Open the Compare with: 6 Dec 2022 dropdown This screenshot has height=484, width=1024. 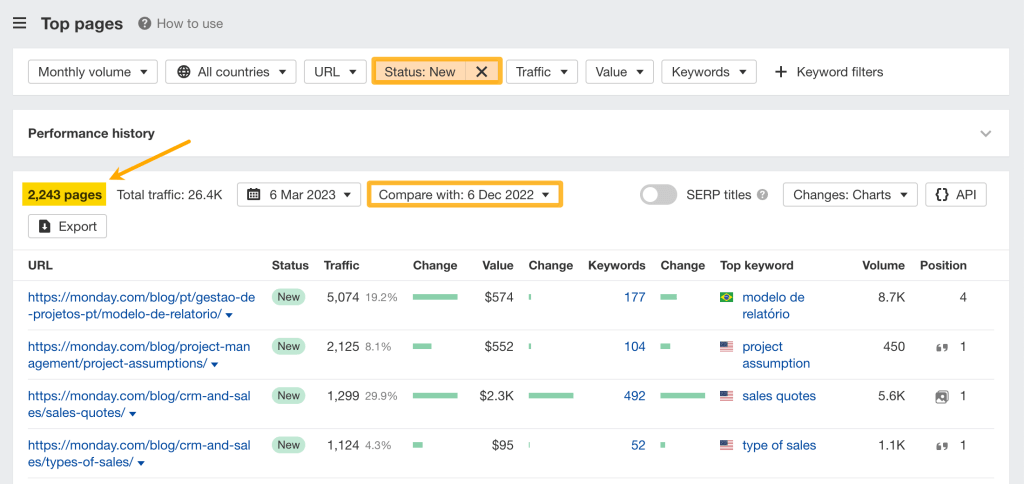(x=465, y=195)
